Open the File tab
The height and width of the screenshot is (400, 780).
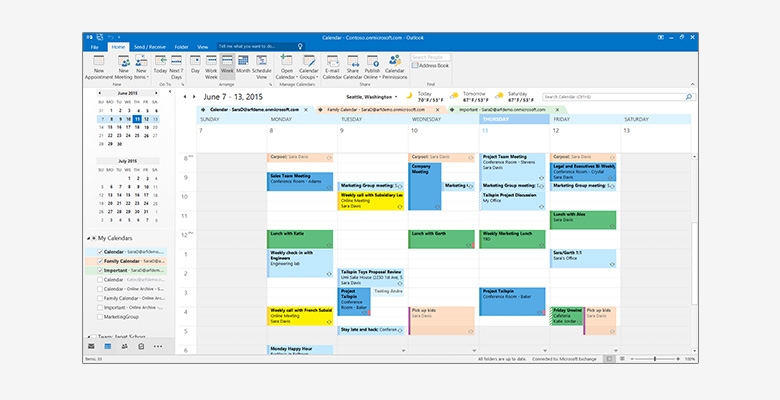95,47
